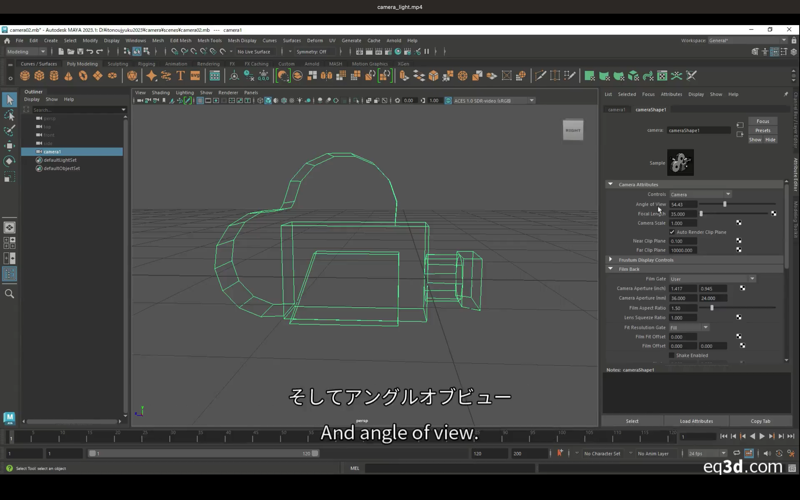Screen dimensions: 800x500
Task: Select the arrow Select tool in toolbox
Action: click(9, 100)
